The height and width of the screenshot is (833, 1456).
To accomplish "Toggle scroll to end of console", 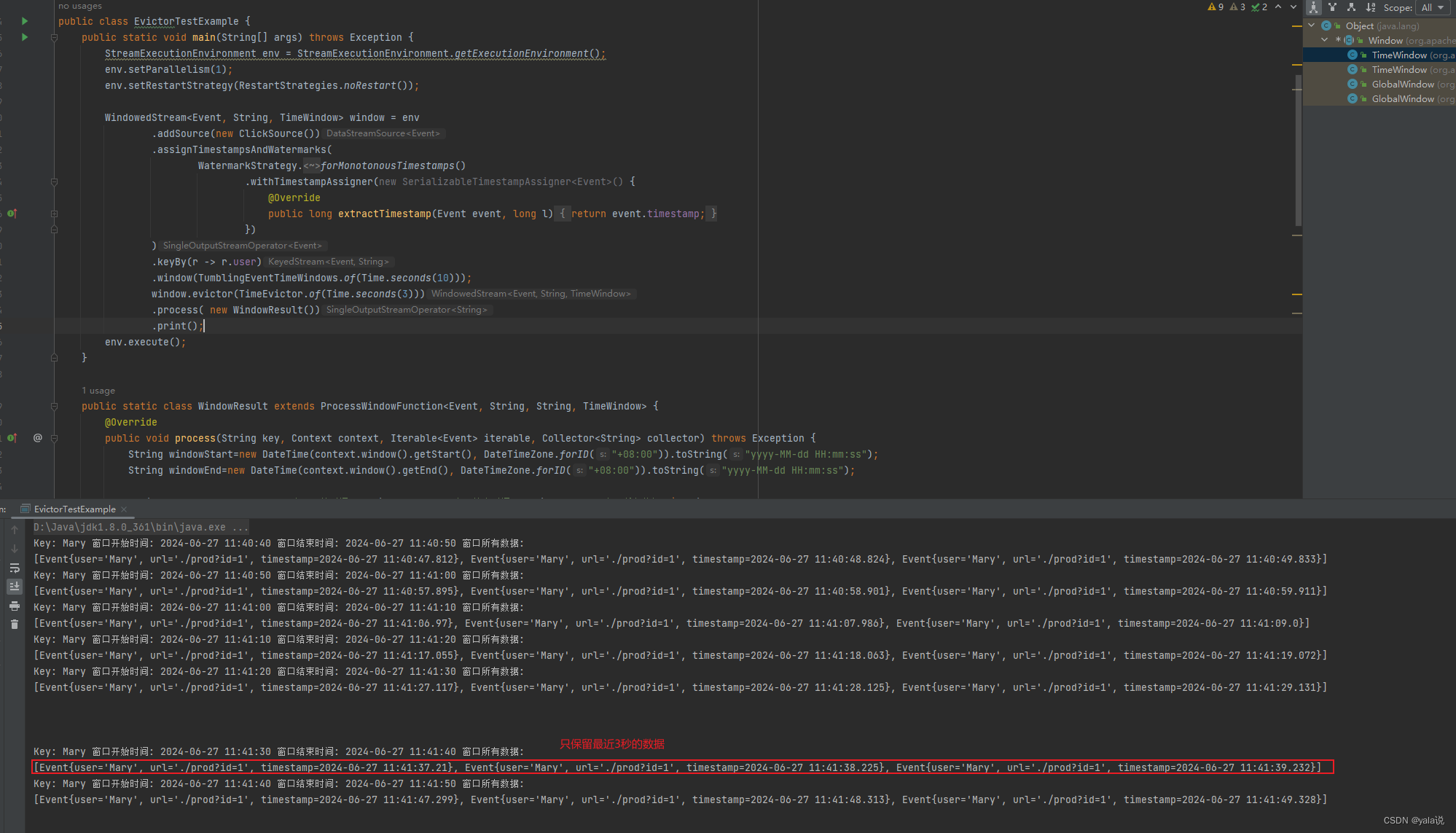I will pyautogui.click(x=15, y=586).
